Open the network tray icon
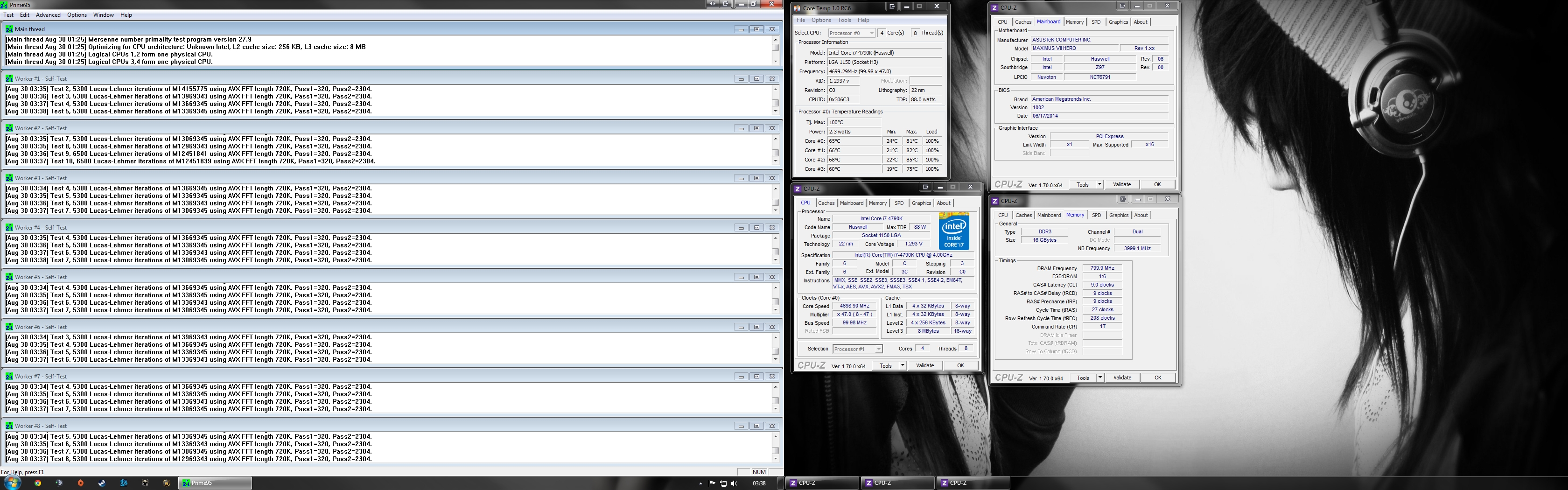 pos(723,483)
